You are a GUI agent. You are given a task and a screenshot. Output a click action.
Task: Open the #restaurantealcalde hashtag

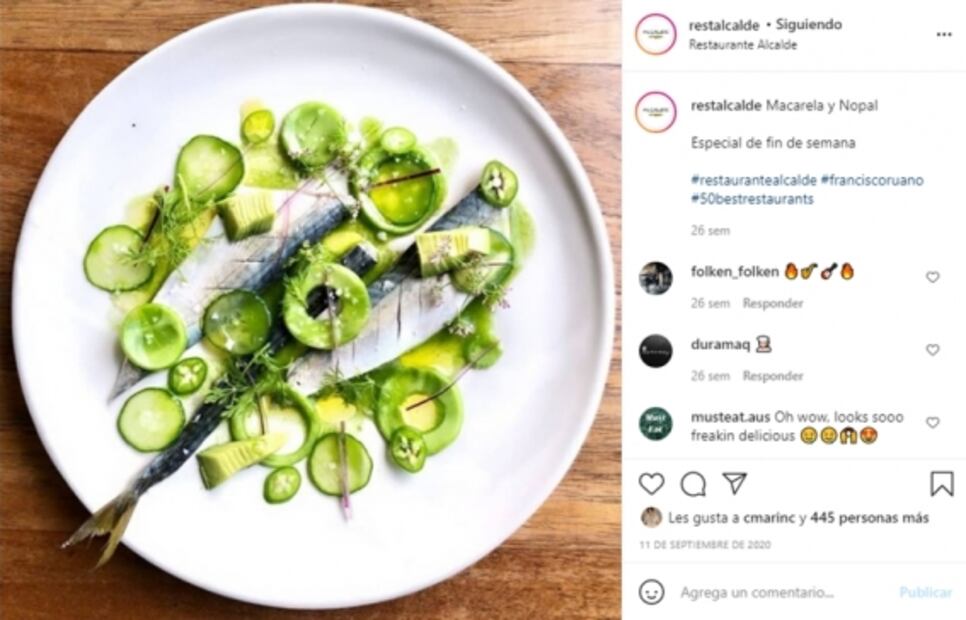click(x=752, y=180)
